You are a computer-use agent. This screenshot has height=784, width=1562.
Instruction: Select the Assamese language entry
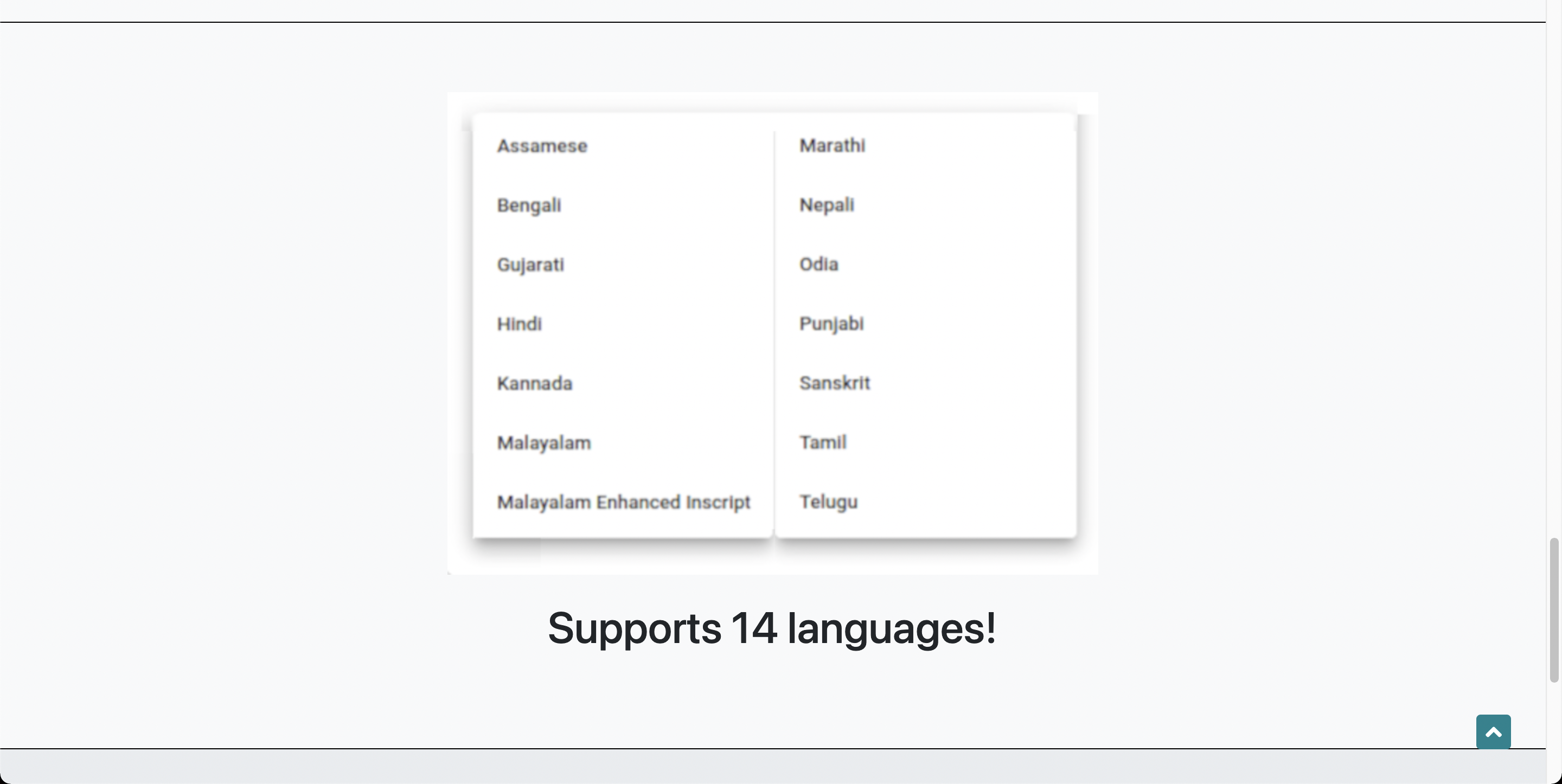tap(541, 145)
